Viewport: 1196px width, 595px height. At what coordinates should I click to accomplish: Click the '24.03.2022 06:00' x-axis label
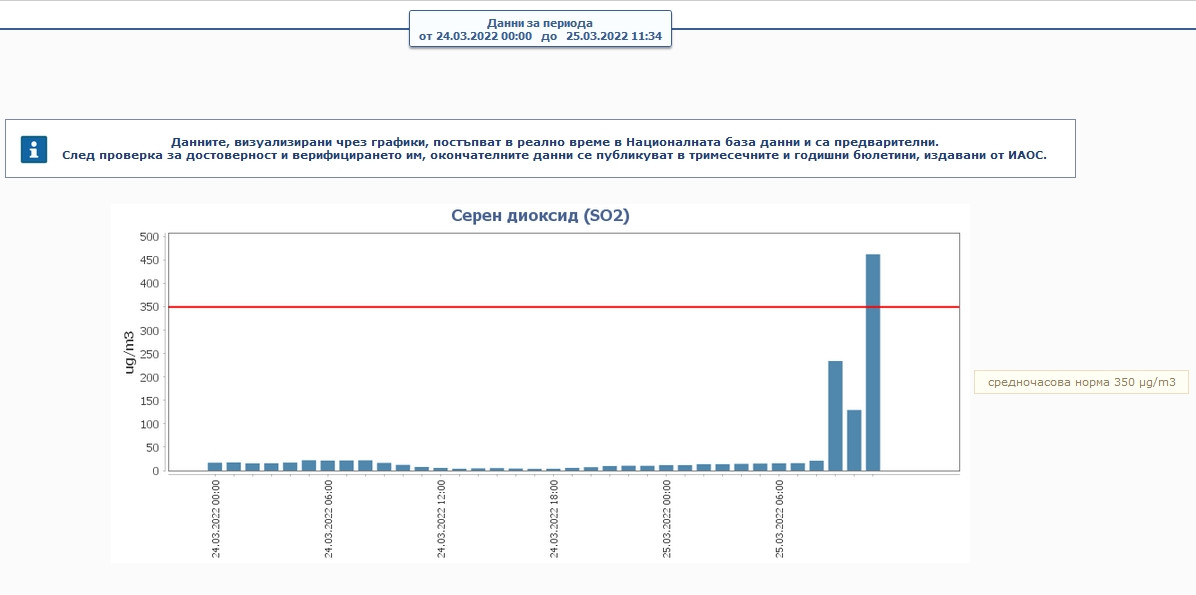tap(329, 518)
